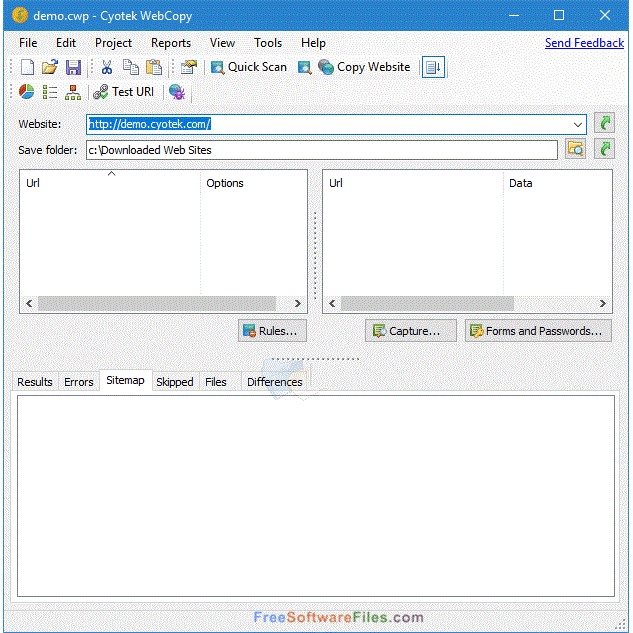Screen dimensions: 633x633
Task: Click the New project icon
Action: (27, 67)
